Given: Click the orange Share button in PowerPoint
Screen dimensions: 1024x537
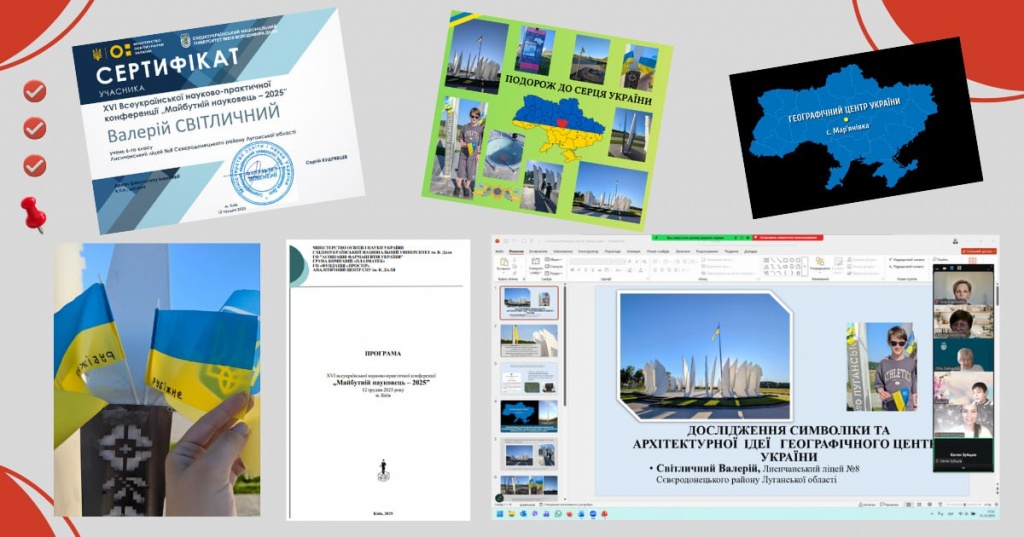Looking at the screenshot, I should 974,250.
